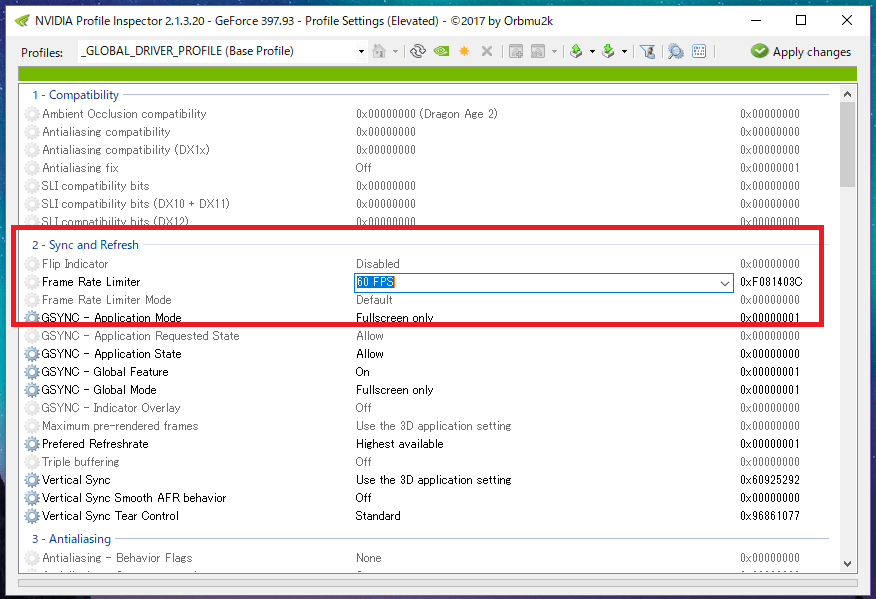
Task: Expand the arrow next to the home icon
Action: [x=395, y=51]
